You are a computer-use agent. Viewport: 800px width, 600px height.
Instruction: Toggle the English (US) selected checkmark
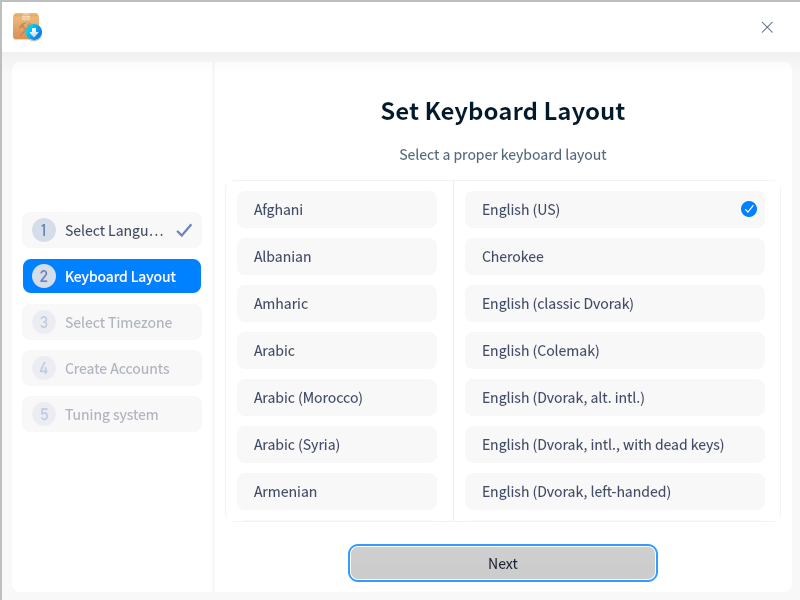click(x=749, y=209)
